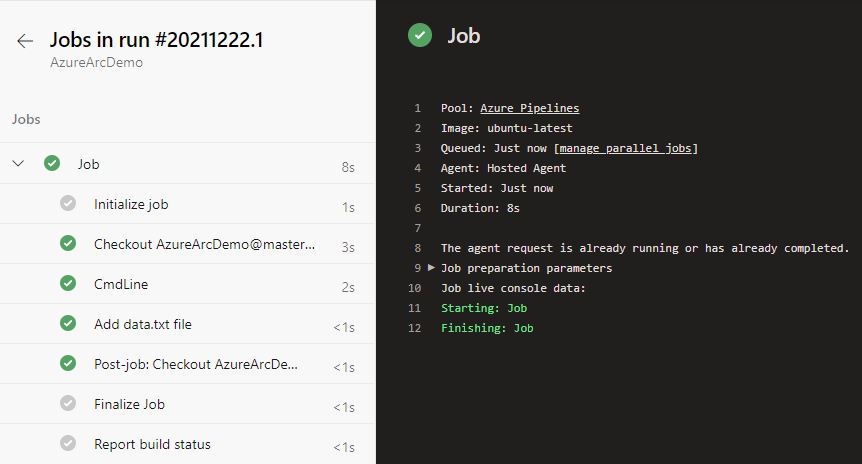Image resolution: width=862 pixels, height=464 pixels.
Task: Expand Job preparation parameters section
Action: (431, 268)
